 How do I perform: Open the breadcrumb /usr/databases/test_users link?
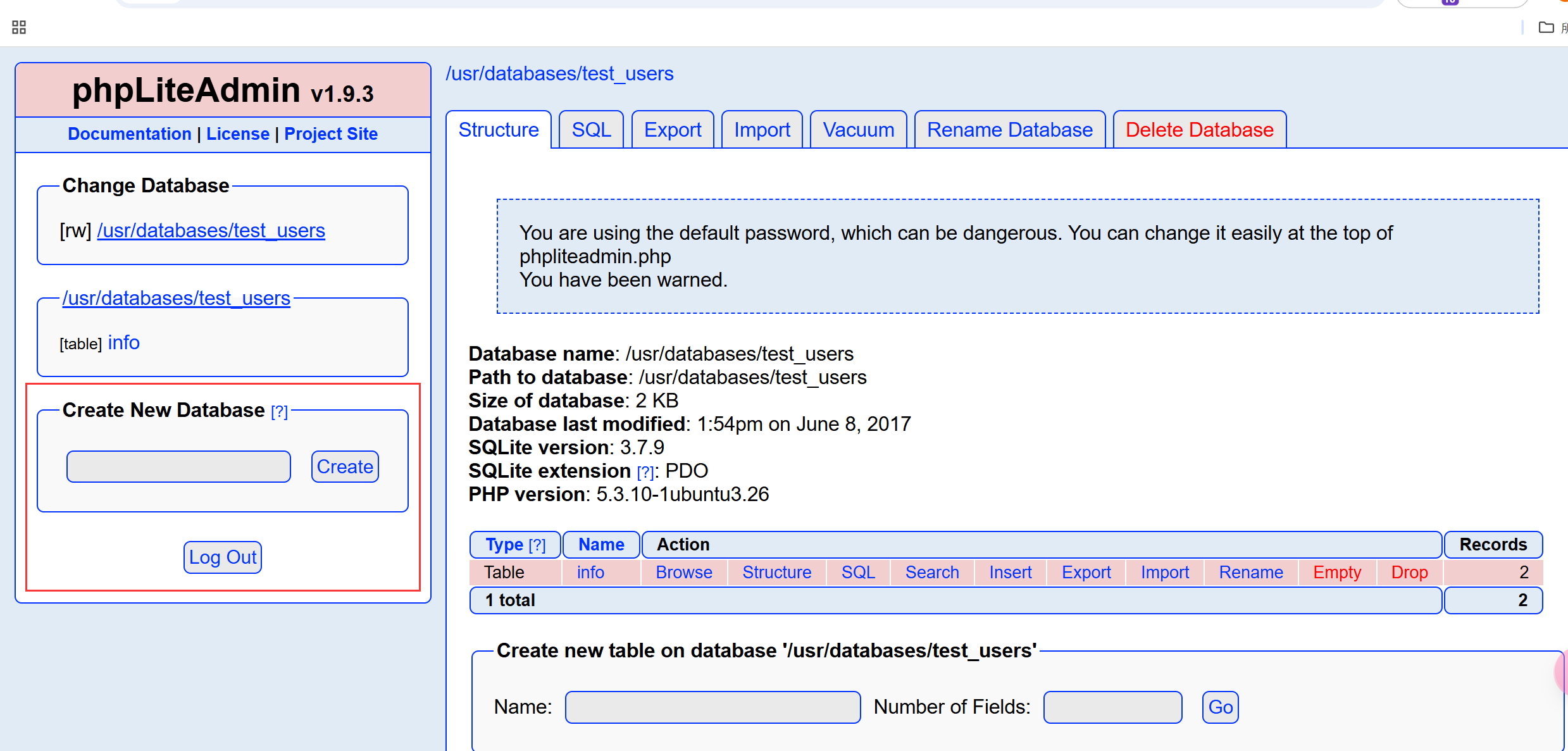point(559,73)
